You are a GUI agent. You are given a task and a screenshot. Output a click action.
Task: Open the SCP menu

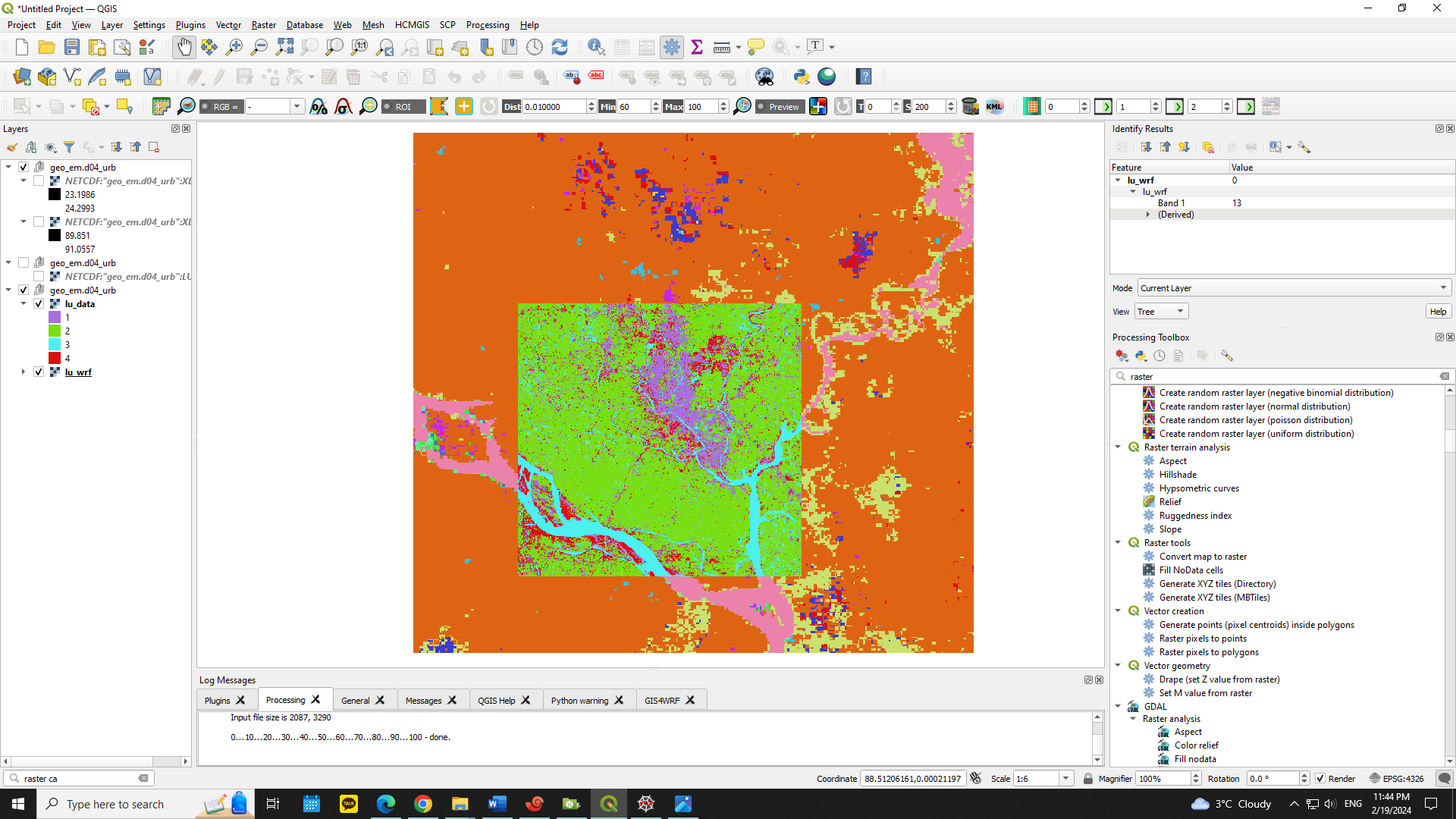[447, 25]
